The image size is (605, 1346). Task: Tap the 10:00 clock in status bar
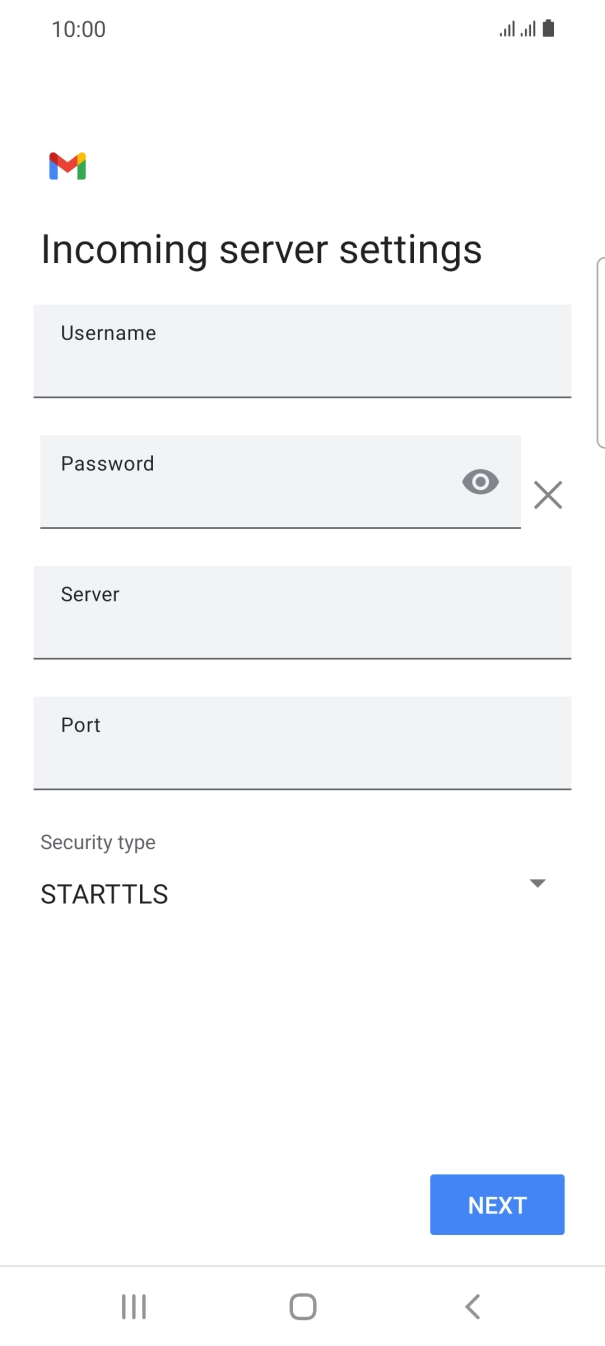tap(79, 28)
